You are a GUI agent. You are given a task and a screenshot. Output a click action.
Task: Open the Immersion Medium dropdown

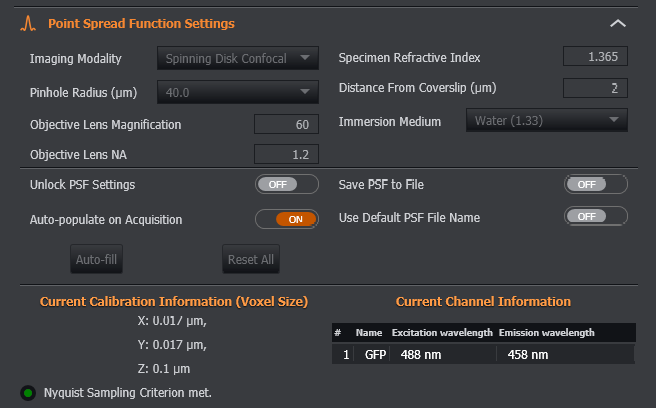[546, 121]
